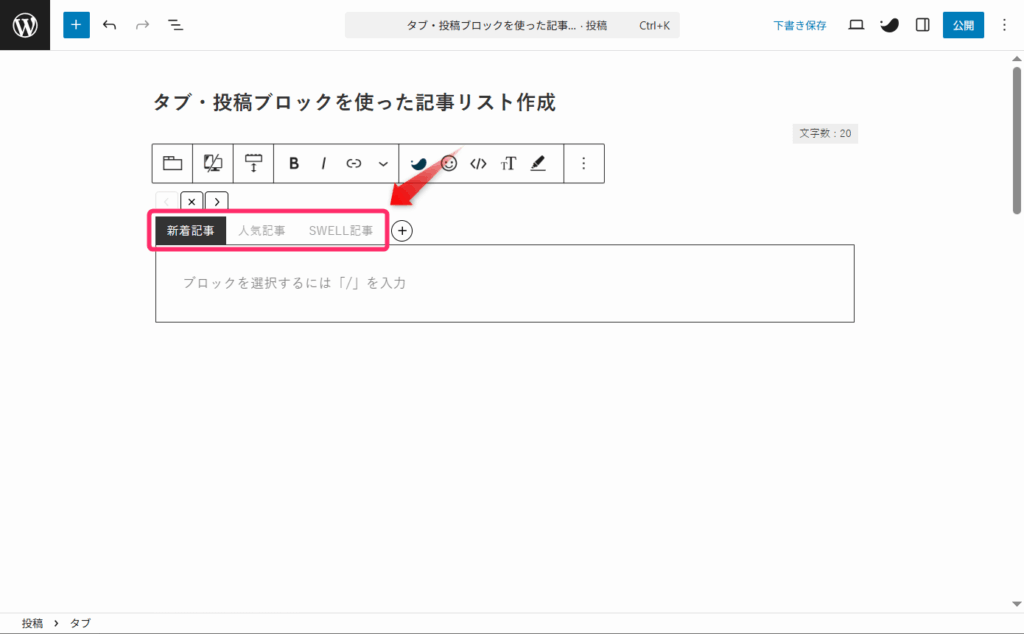
Task: Open the emoji smiley icon picker
Action: point(449,163)
